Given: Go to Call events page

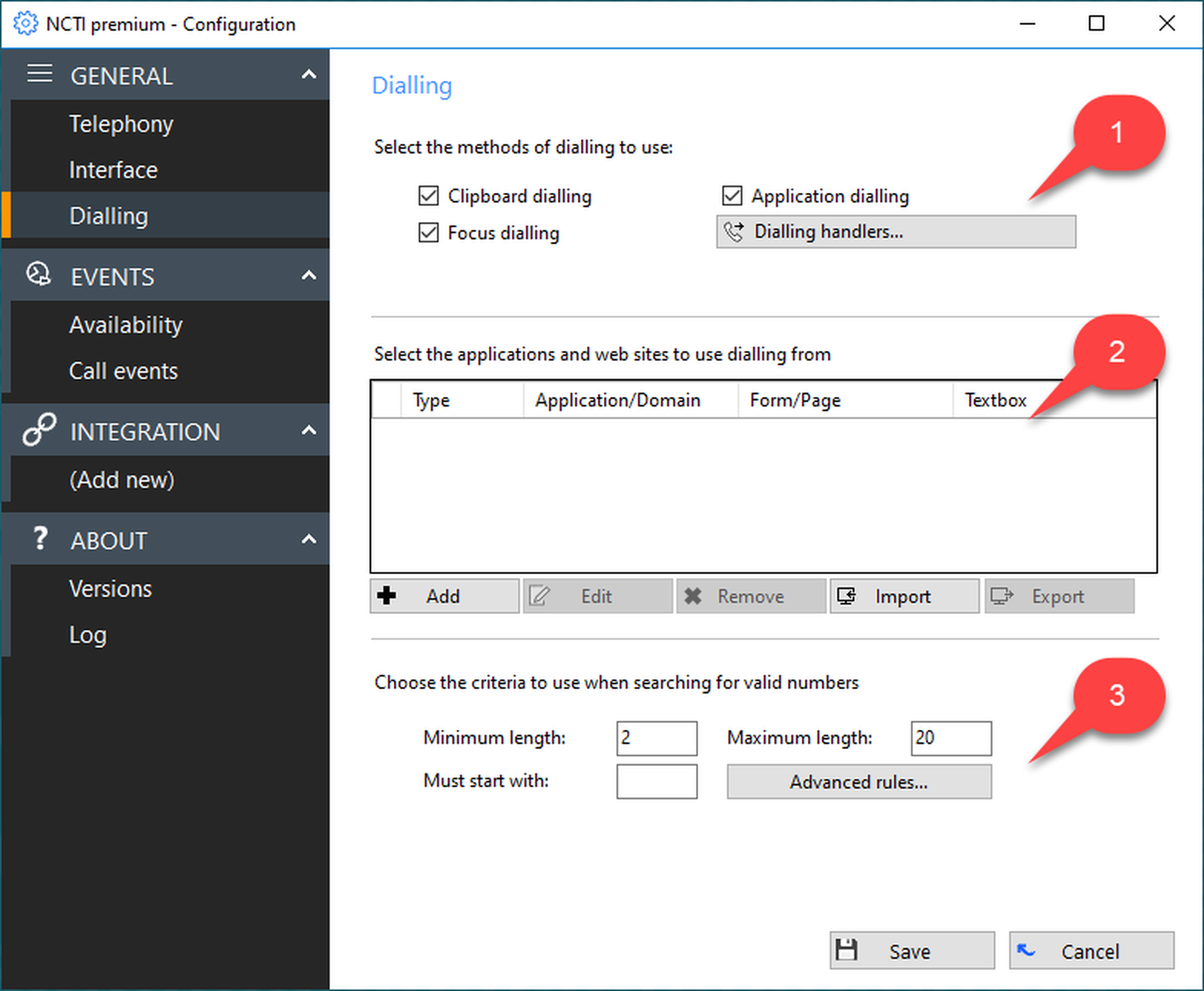Looking at the screenshot, I should tap(123, 371).
